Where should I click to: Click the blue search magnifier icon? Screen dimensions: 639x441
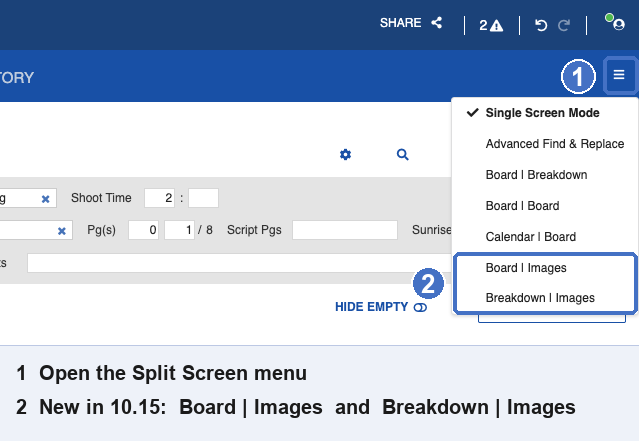[x=403, y=154]
